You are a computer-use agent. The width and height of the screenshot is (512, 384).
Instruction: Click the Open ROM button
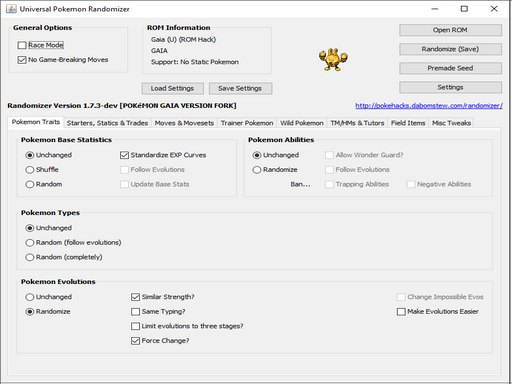(450, 30)
